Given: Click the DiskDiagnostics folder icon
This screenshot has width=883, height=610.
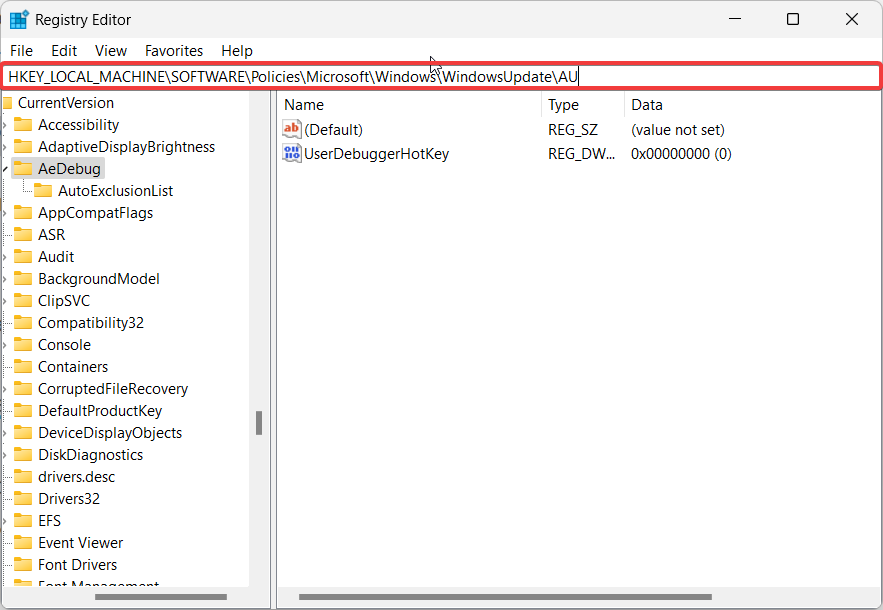Looking at the screenshot, I should point(23,454).
